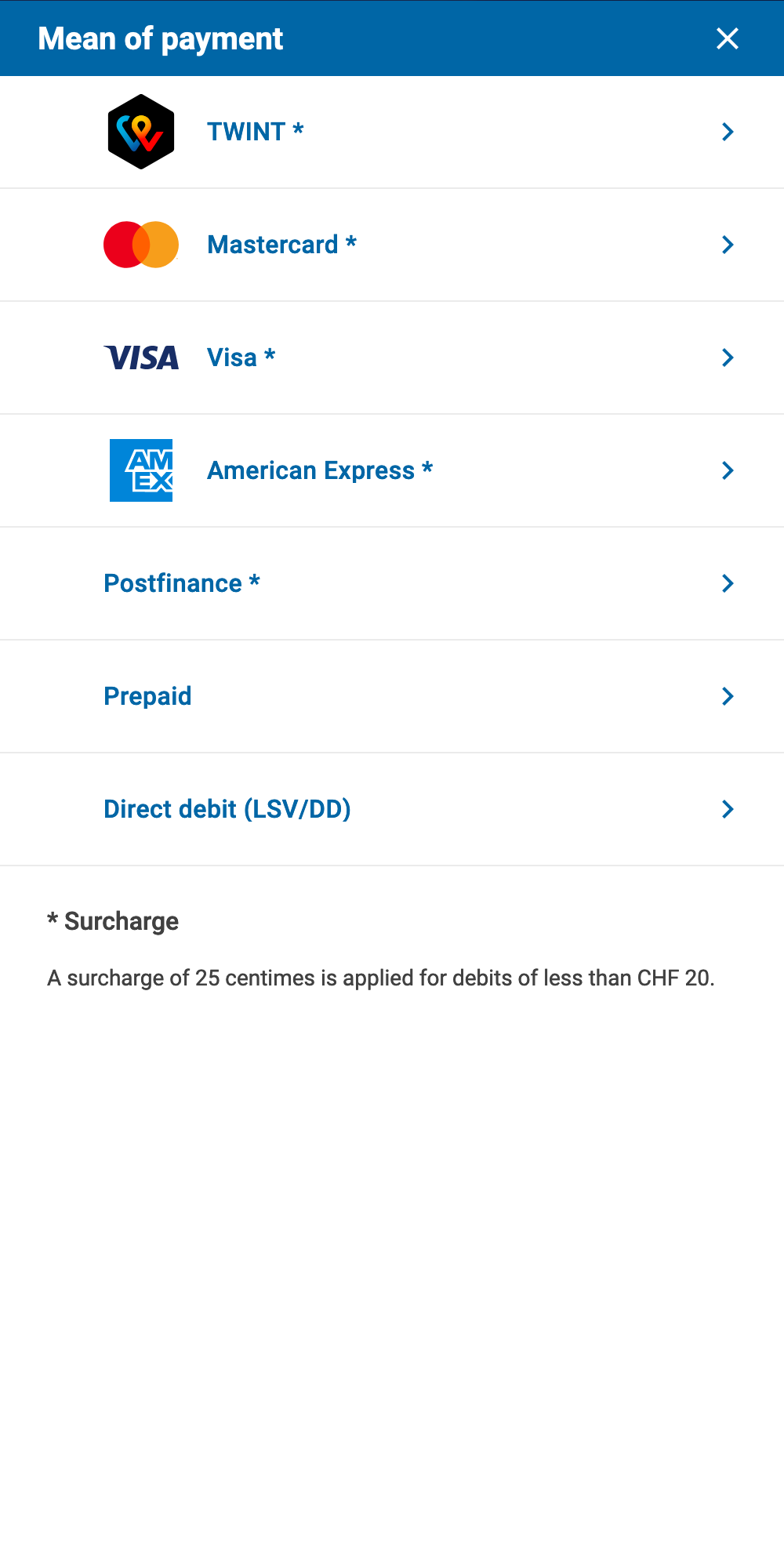The width and height of the screenshot is (784, 1568).
Task: Open Prepaid via its right arrow
Action: click(x=728, y=696)
